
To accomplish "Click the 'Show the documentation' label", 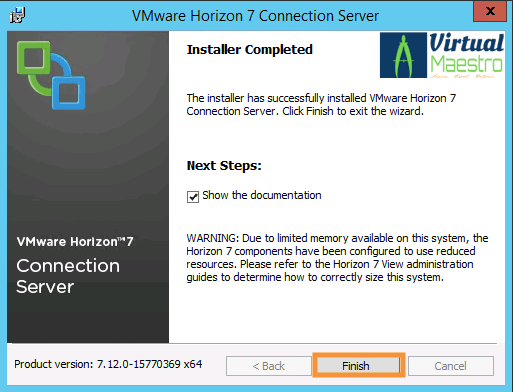I will (x=262, y=195).
